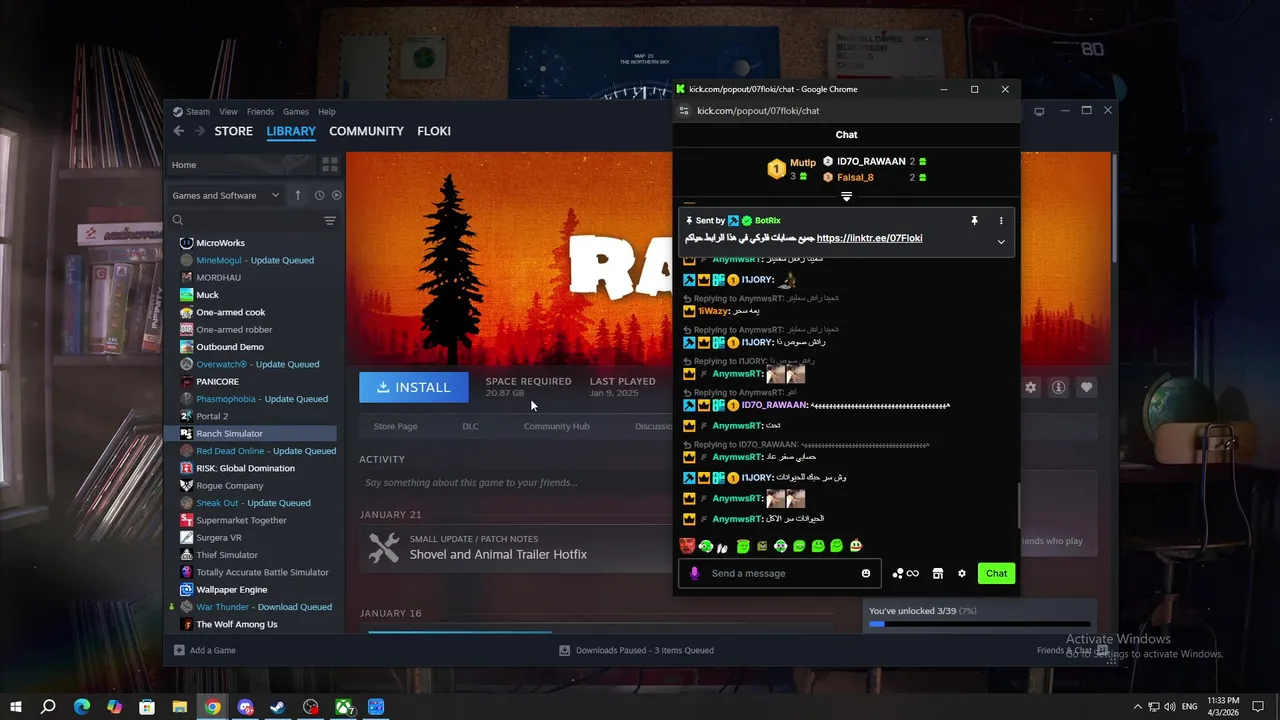Image resolution: width=1280 pixels, height=720 pixels.
Task: Click ID7O_RAWAAN name in chat leaderboard
Action: click(x=871, y=161)
